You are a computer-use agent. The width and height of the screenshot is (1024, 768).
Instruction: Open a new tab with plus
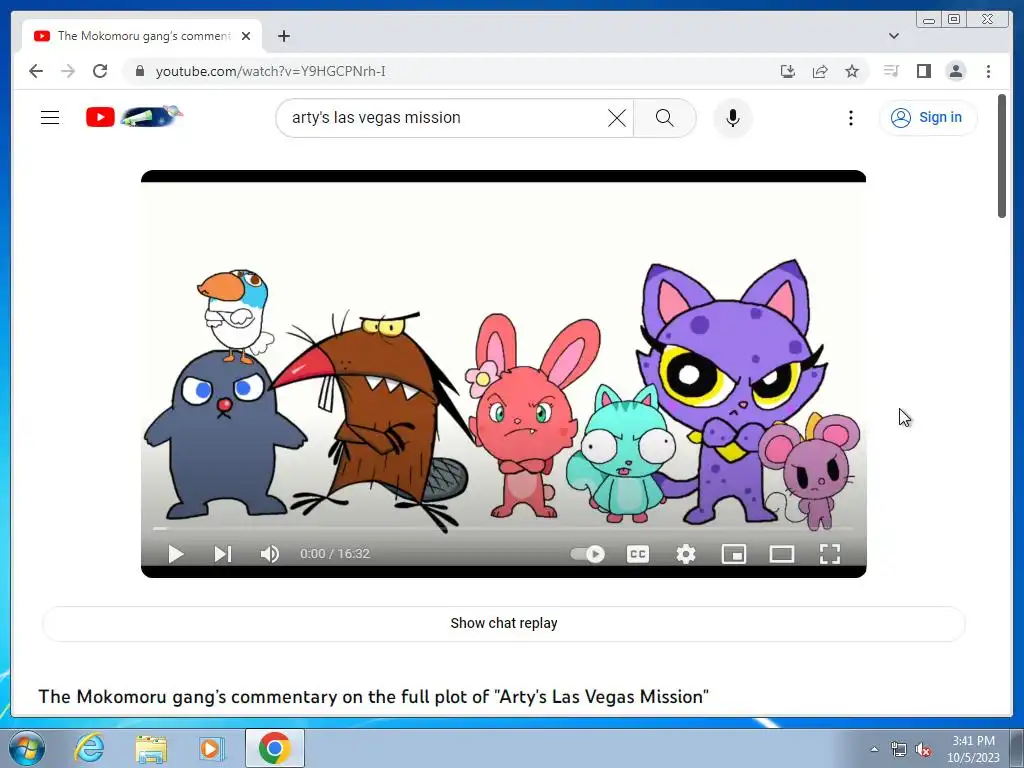[283, 36]
